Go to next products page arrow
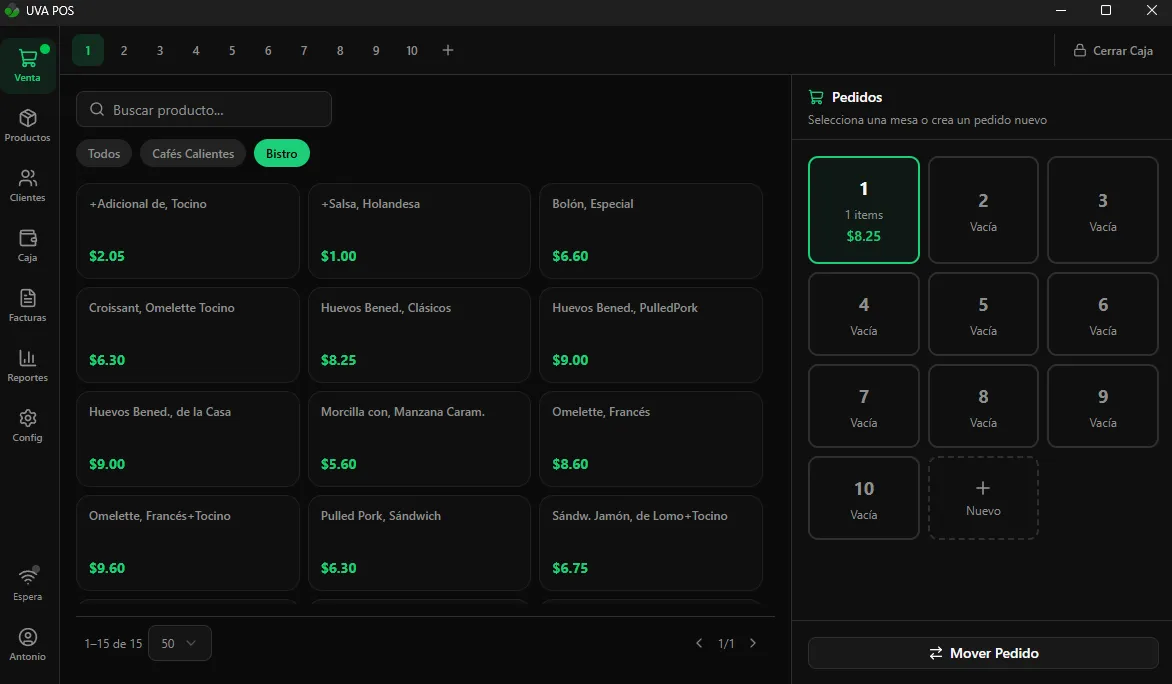1172x684 pixels. click(753, 643)
